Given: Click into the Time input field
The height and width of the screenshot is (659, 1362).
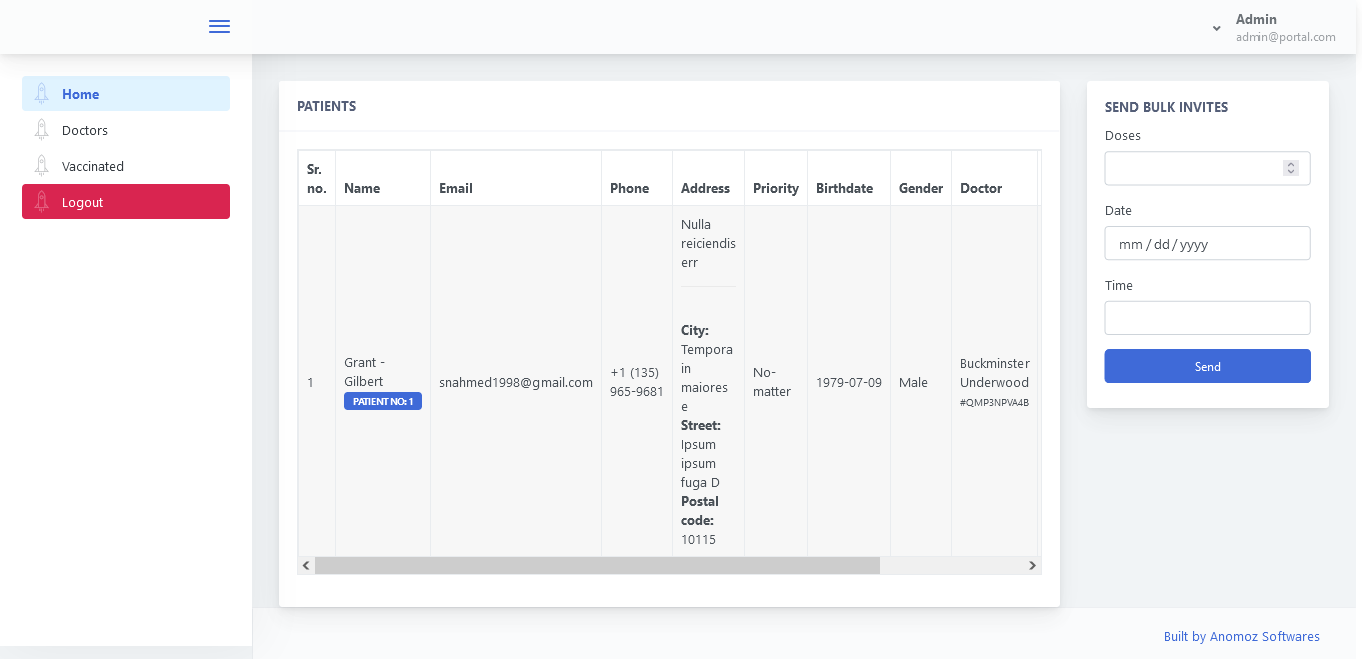Looking at the screenshot, I should tap(1207, 318).
